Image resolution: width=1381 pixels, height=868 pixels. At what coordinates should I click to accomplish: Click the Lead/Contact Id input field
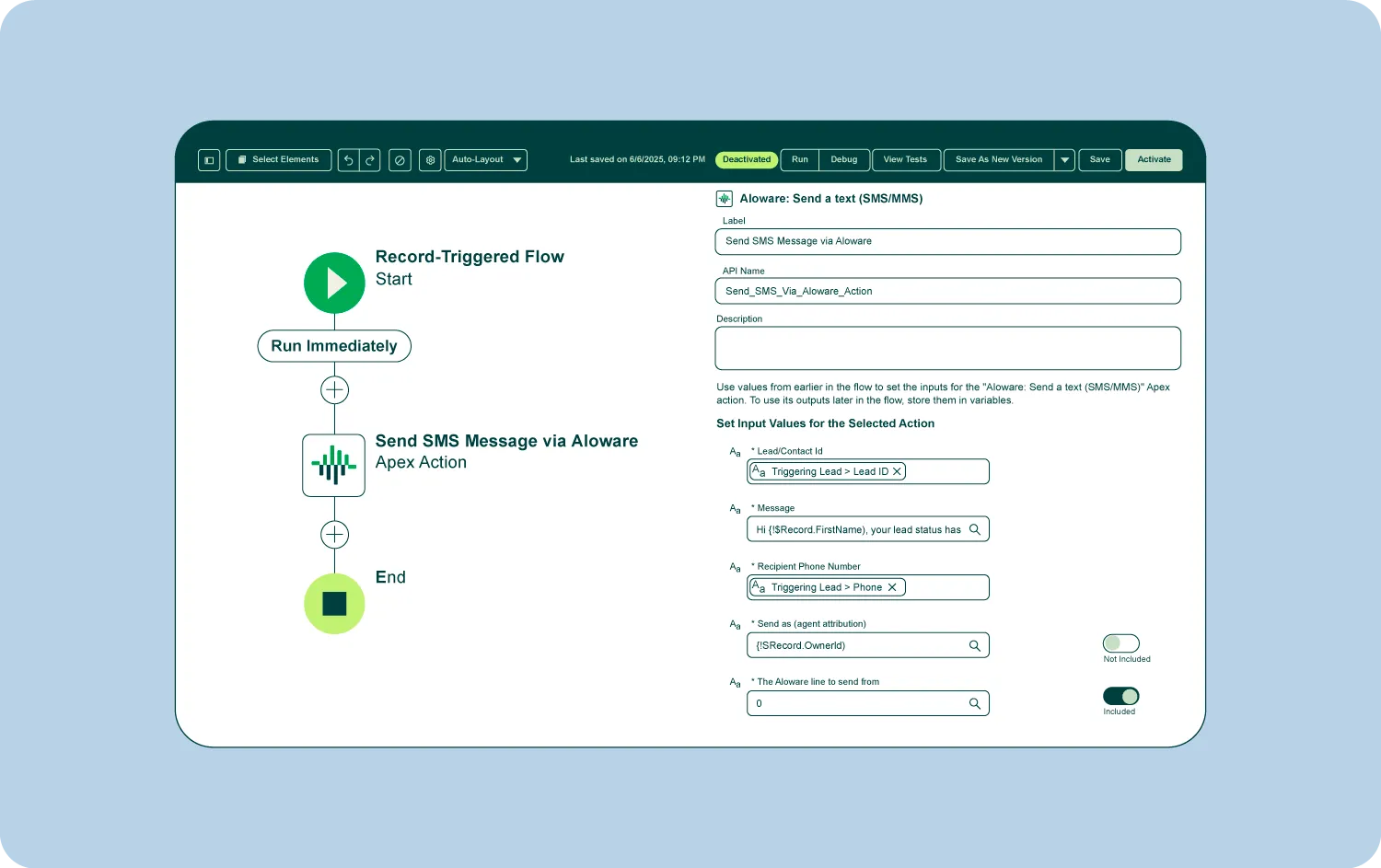[868, 471]
